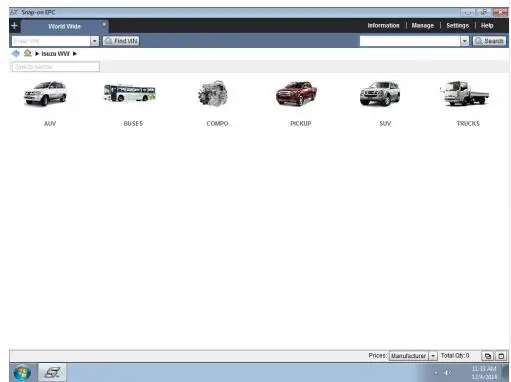This screenshot has height=382, width=511.
Task: Click the volume icon in system tray
Action: point(446,373)
